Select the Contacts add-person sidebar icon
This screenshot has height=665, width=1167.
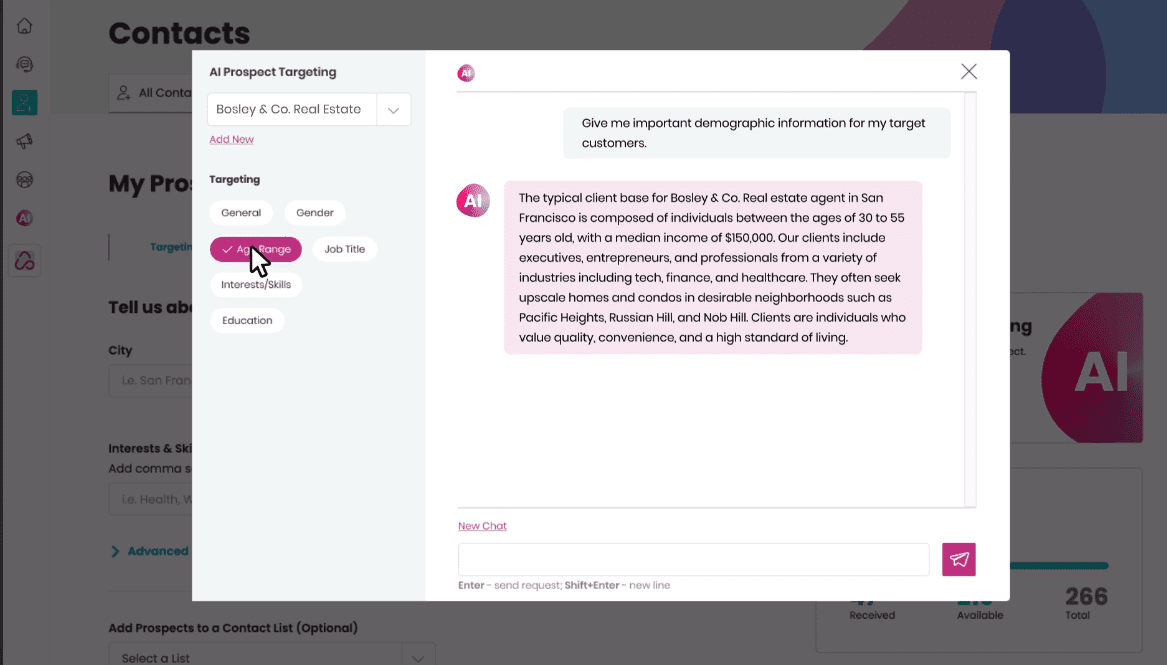tap(25, 102)
